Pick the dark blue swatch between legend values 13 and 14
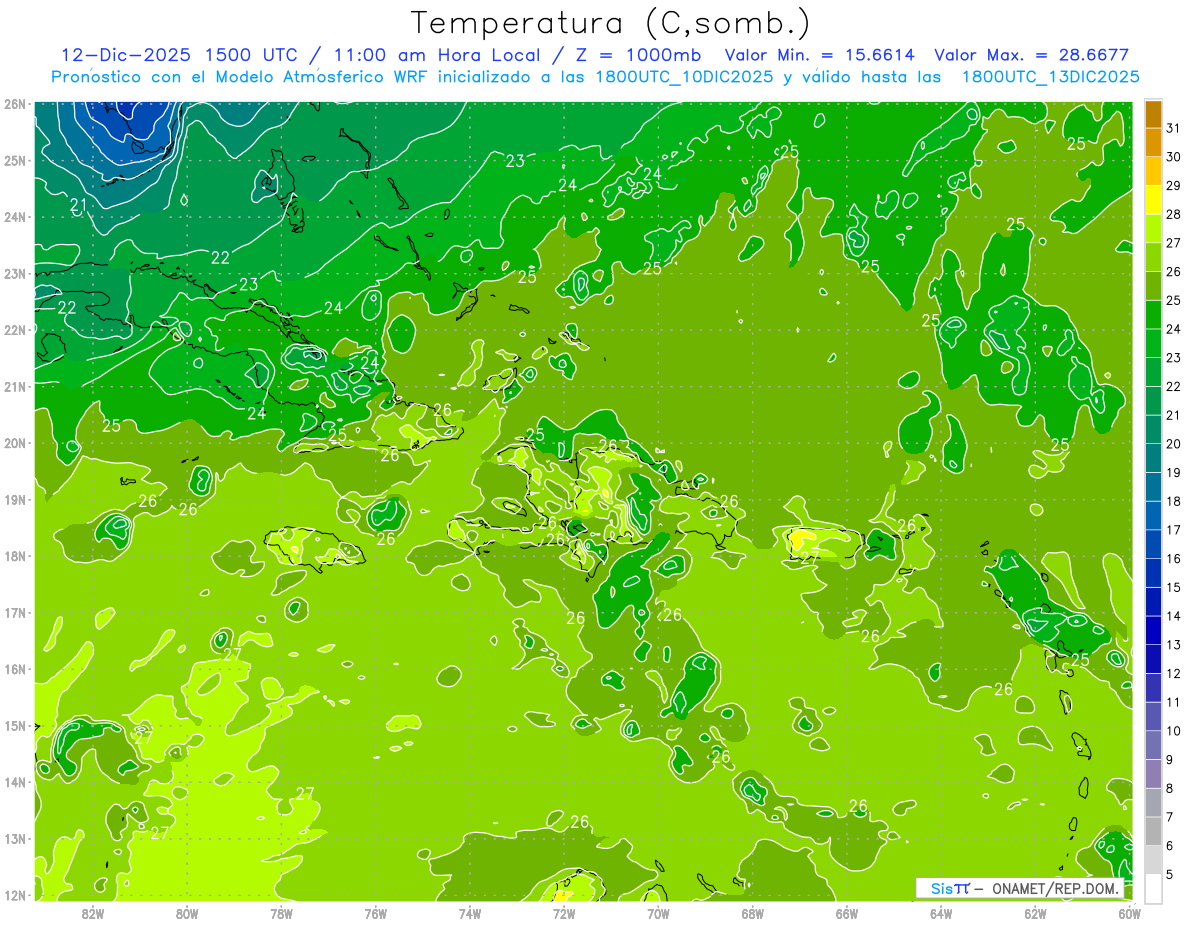This screenshot has height=927, width=1200. click(x=1153, y=631)
